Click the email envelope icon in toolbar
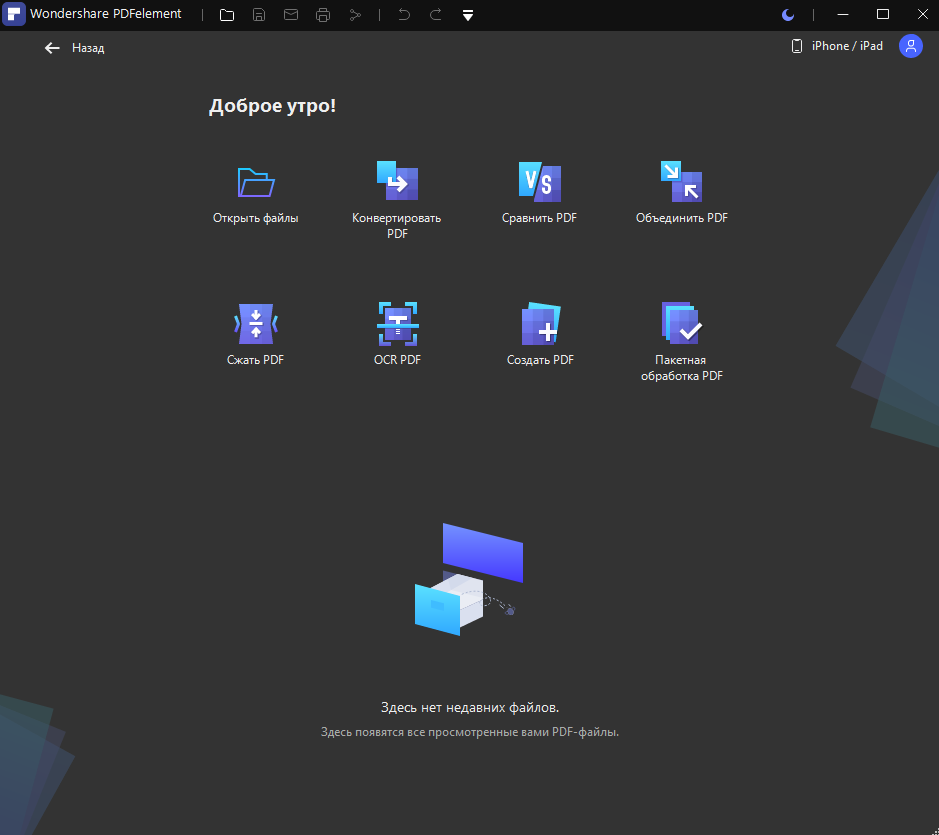Image resolution: width=939 pixels, height=835 pixels. (291, 14)
